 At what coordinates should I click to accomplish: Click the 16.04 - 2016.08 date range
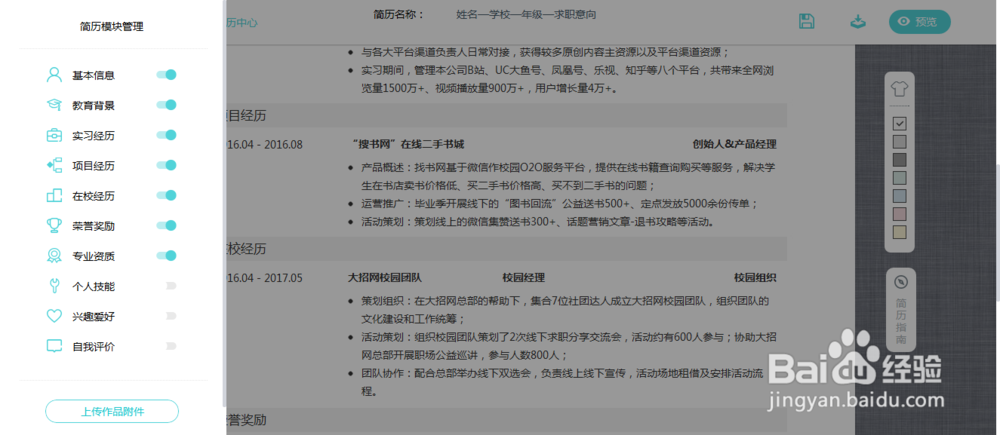[265, 144]
